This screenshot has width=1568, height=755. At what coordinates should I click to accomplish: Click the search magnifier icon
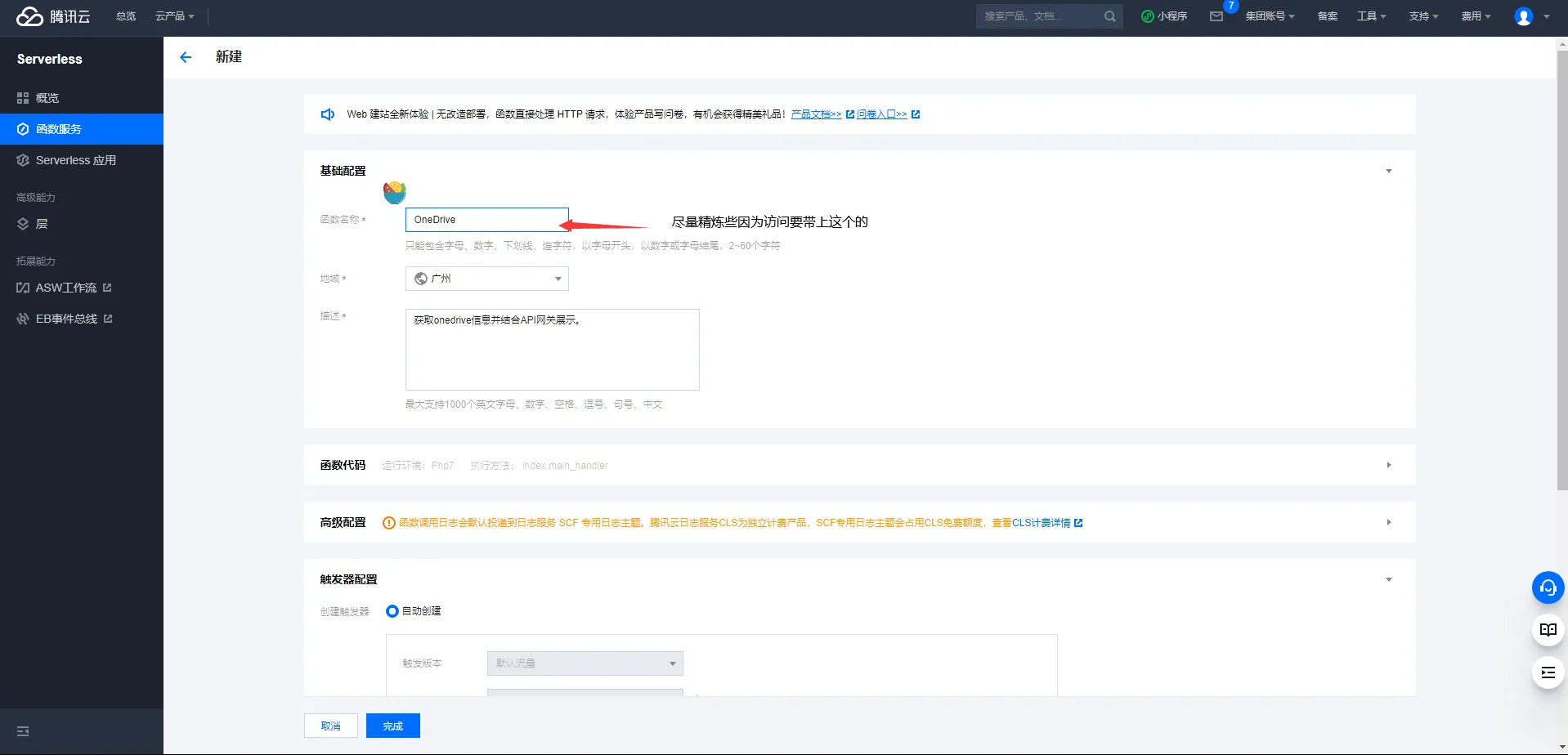point(1109,16)
